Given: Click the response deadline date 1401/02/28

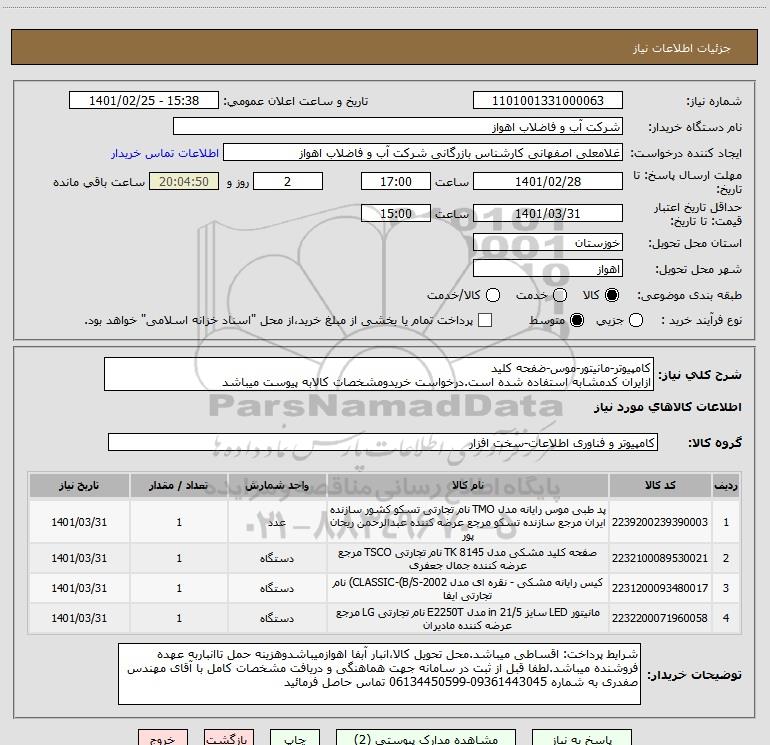Looking at the screenshot, I should coord(548,181).
